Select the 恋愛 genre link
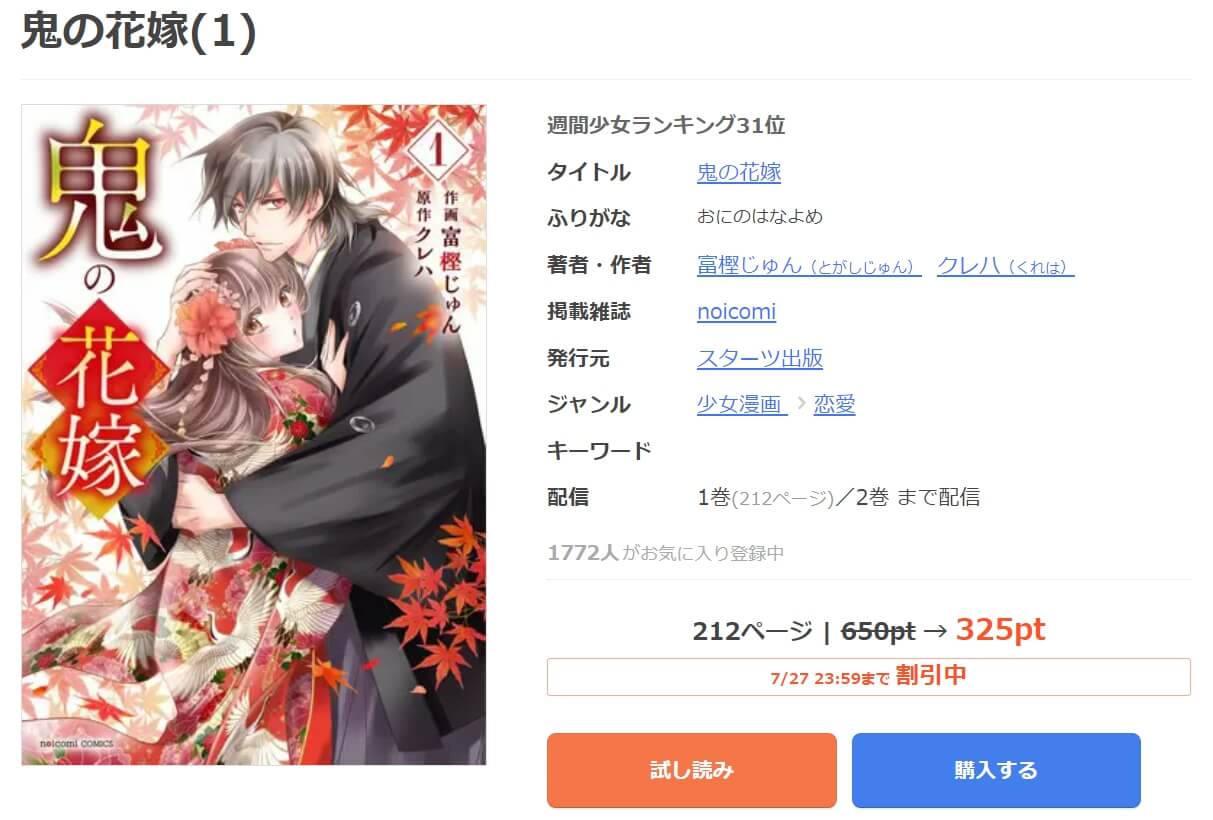 click(x=834, y=404)
